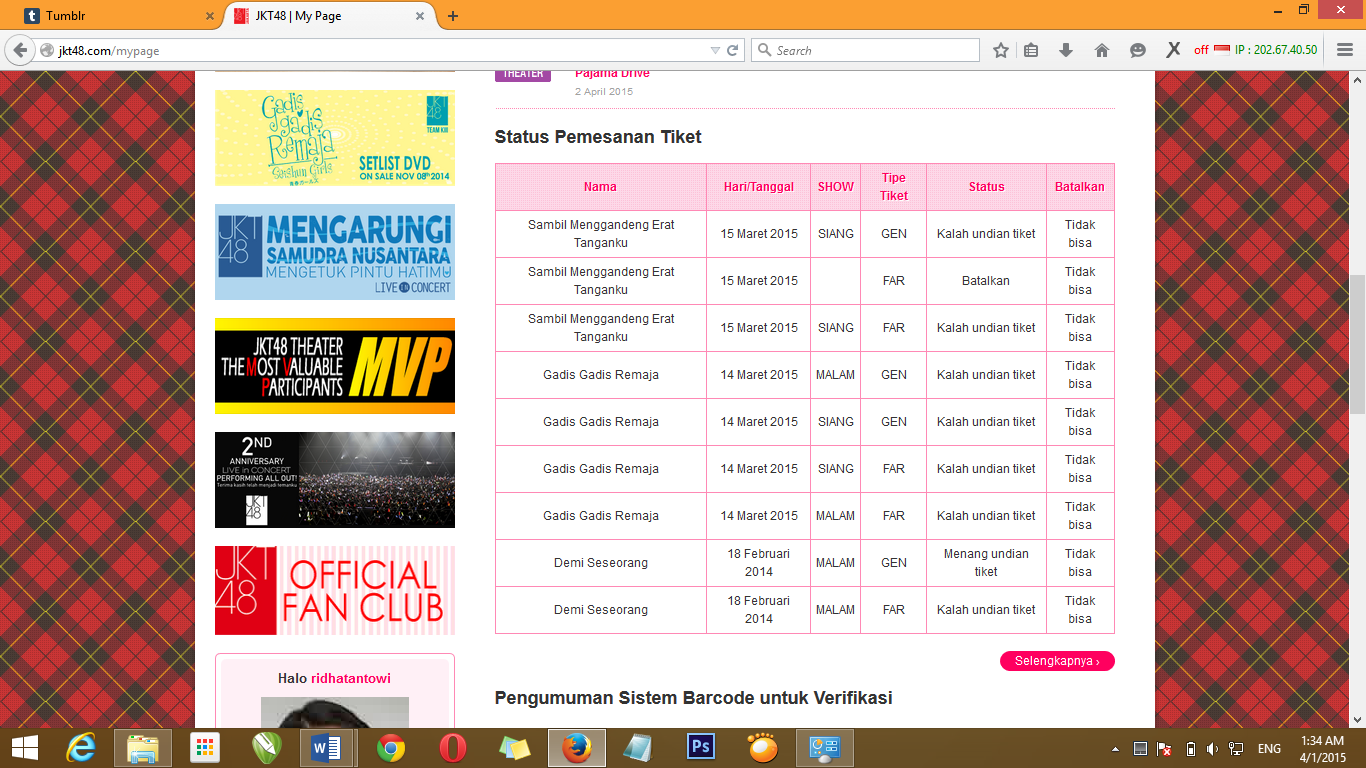Open the bookmarks list icon
1366x768 pixels.
(1031, 50)
